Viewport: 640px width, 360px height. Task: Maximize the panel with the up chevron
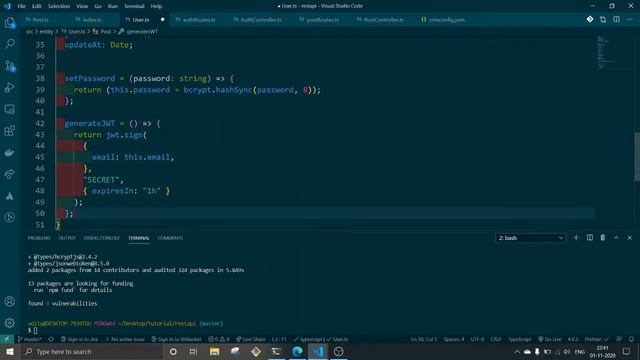coord(616,238)
